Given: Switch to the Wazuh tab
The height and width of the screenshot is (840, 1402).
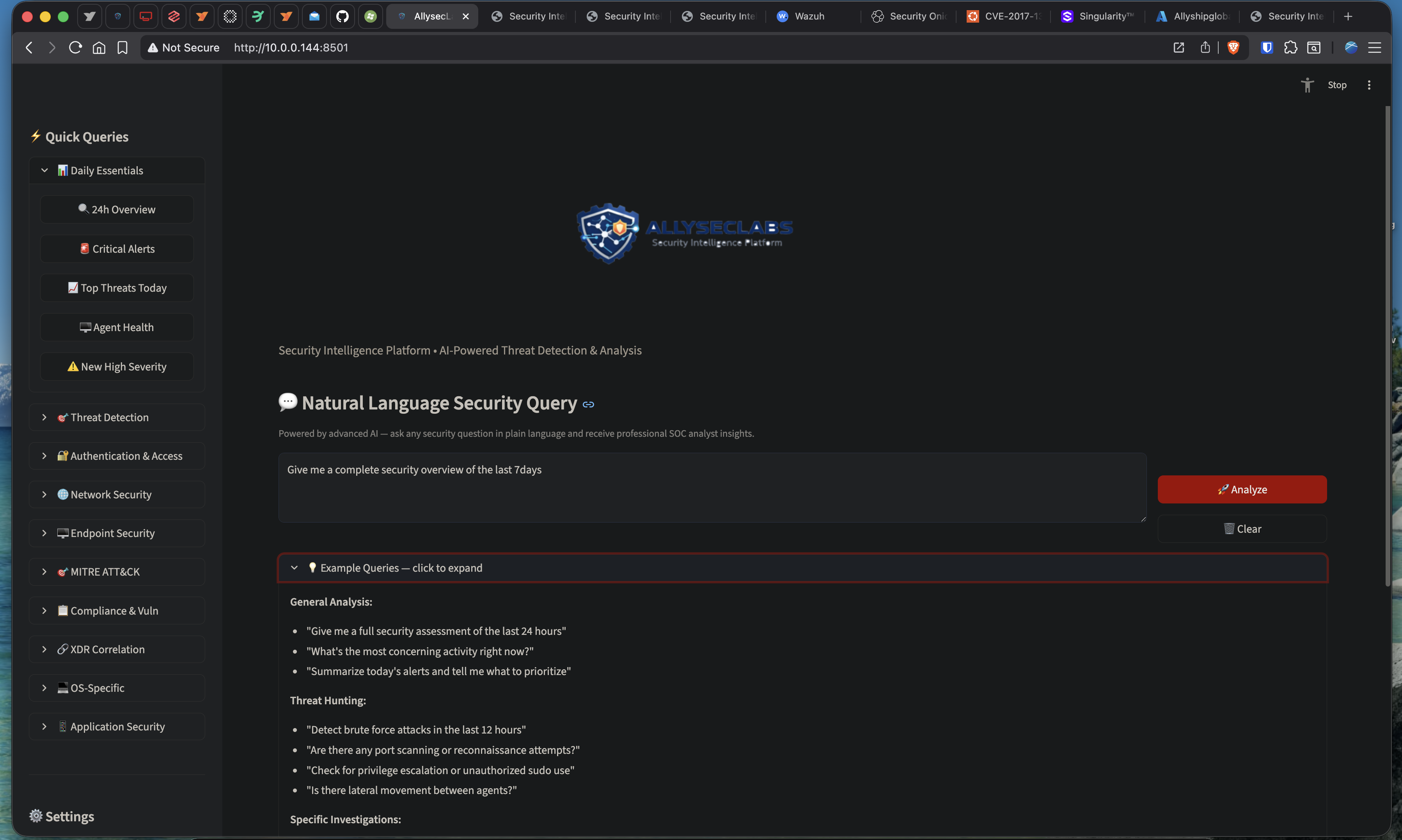Looking at the screenshot, I should pyautogui.click(x=813, y=16).
